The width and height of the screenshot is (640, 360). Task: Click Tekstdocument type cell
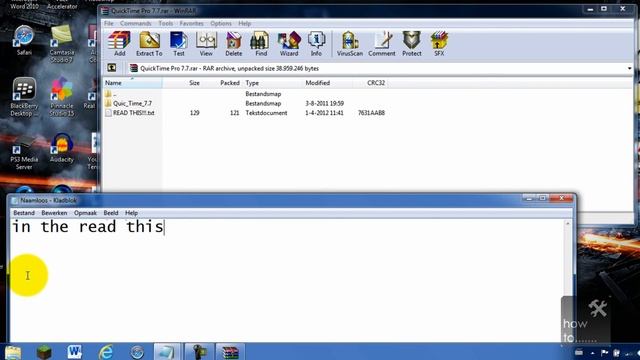point(266,113)
